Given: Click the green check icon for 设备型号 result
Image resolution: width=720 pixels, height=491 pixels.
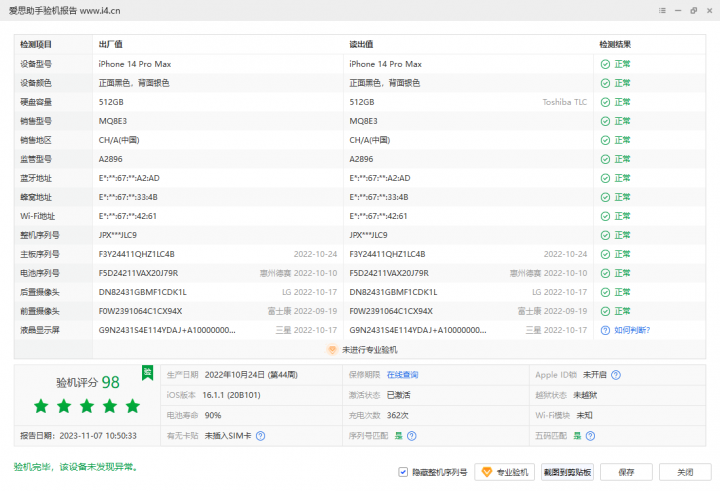Looking at the screenshot, I should click(x=605, y=64).
